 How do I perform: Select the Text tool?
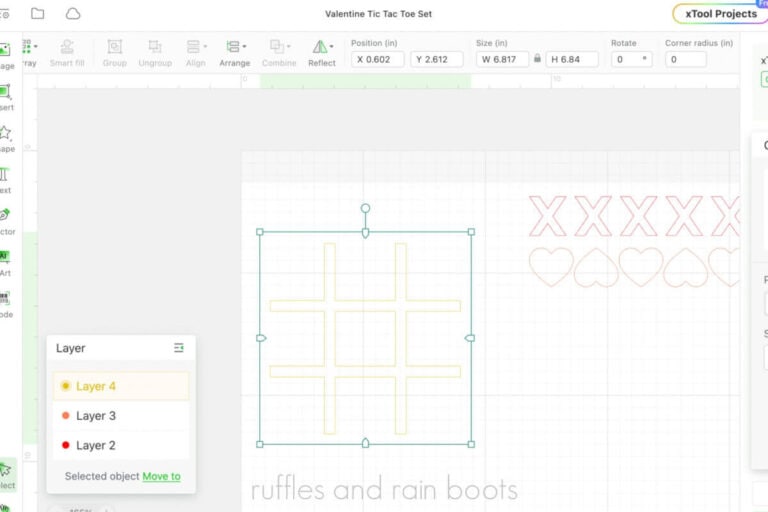pyautogui.click(x=5, y=180)
